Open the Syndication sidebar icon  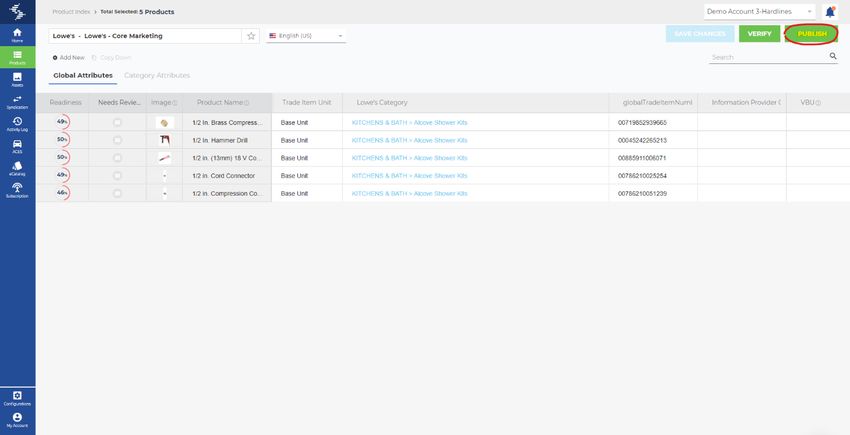click(x=17, y=101)
